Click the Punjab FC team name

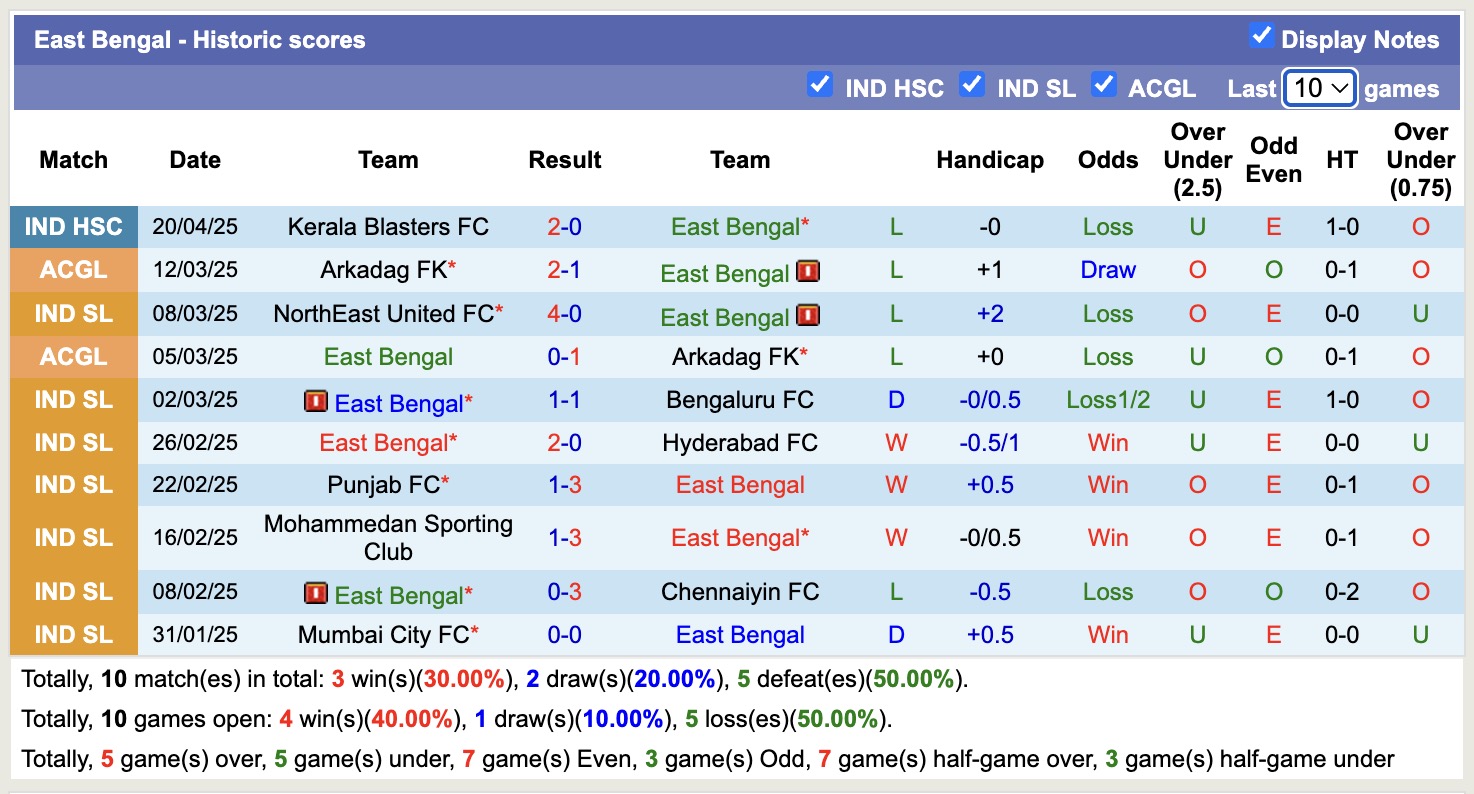click(x=384, y=485)
